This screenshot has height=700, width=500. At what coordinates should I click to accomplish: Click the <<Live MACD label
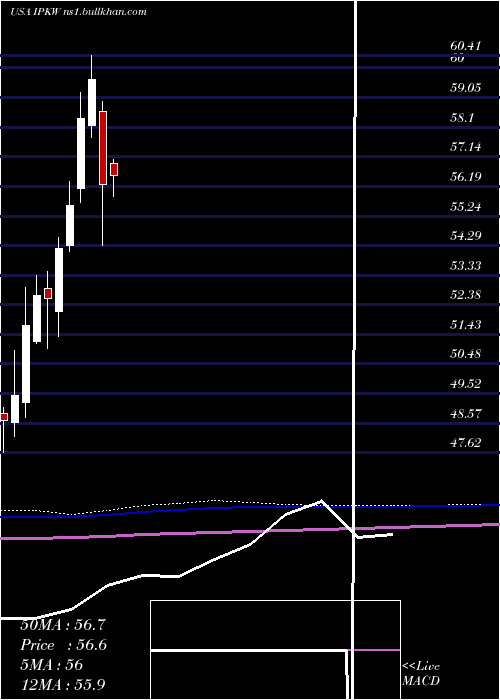click(x=421, y=674)
